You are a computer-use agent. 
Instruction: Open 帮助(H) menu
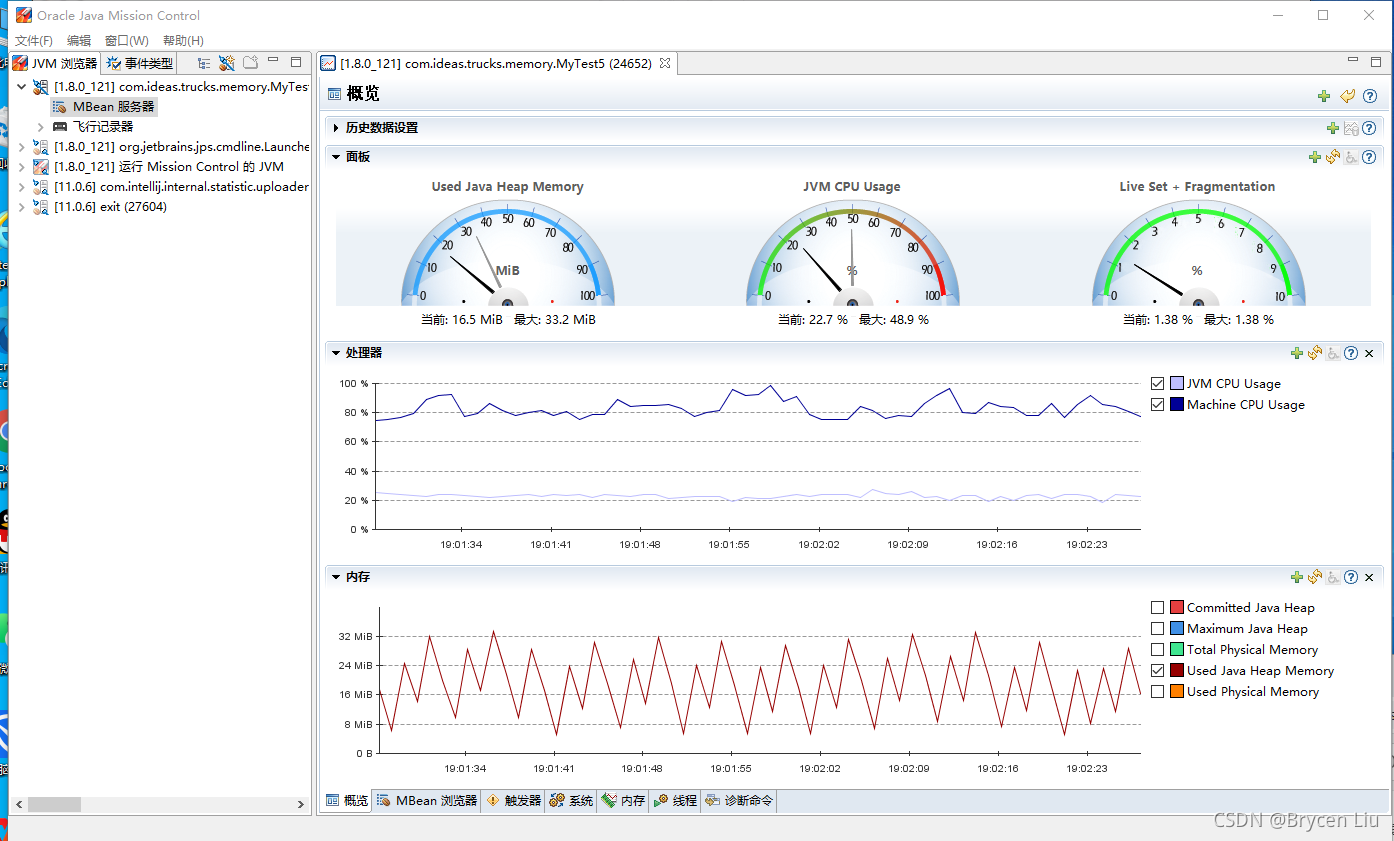tap(183, 41)
